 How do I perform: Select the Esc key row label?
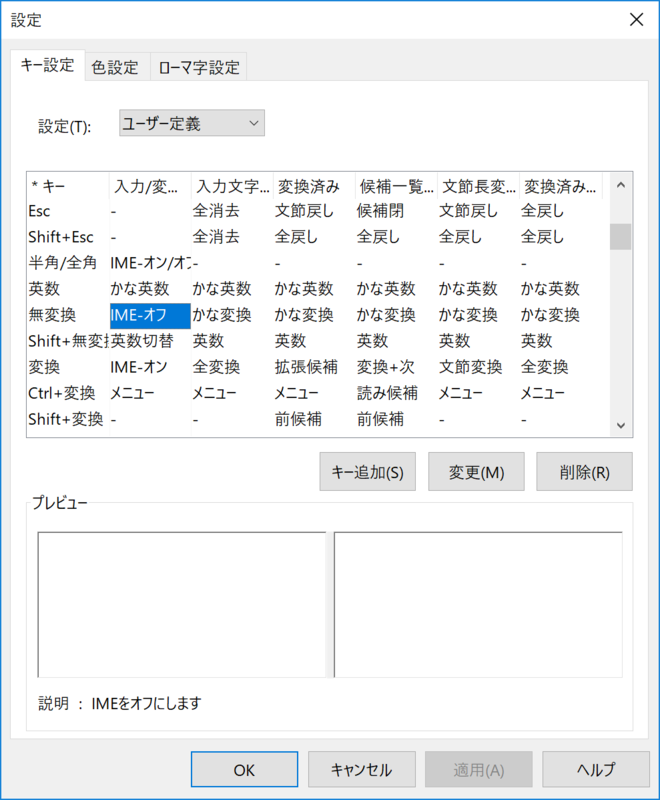(39, 211)
